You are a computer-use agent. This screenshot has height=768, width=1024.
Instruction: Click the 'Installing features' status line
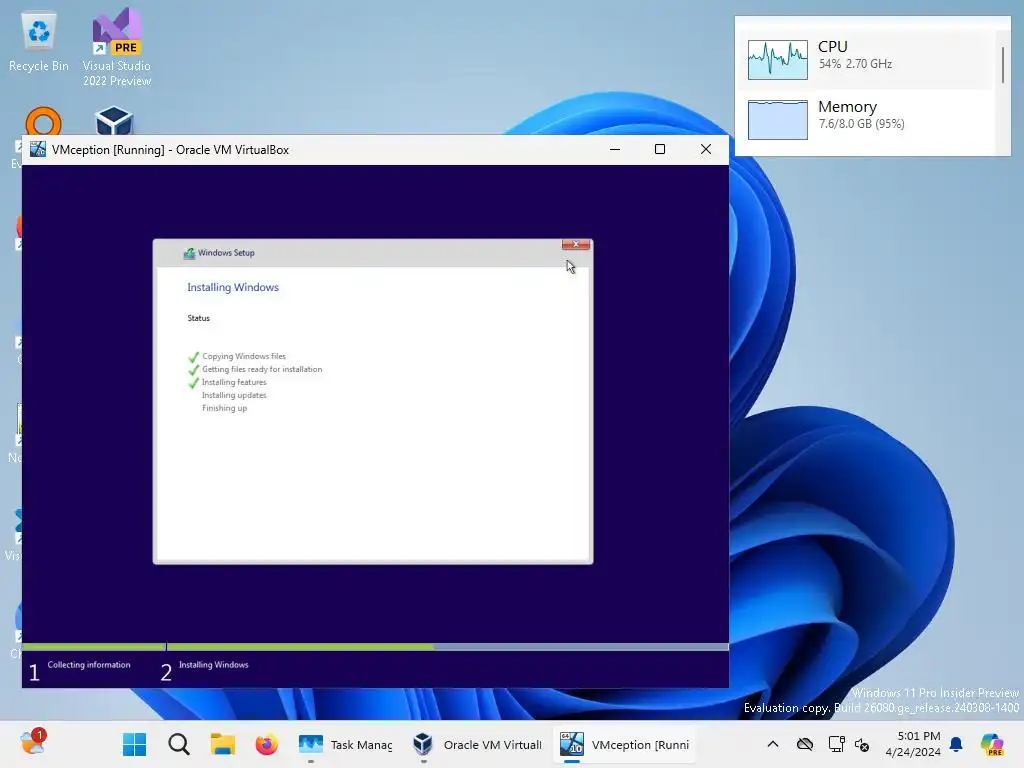[x=234, y=383]
